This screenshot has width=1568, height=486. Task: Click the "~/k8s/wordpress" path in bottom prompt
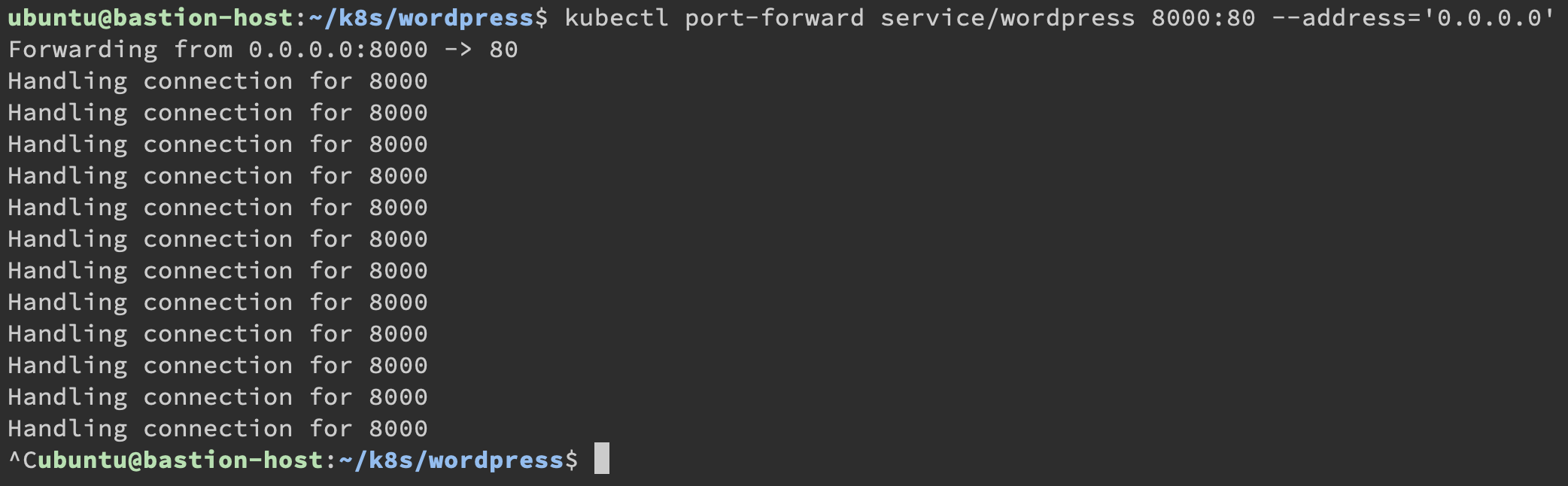click(451, 460)
